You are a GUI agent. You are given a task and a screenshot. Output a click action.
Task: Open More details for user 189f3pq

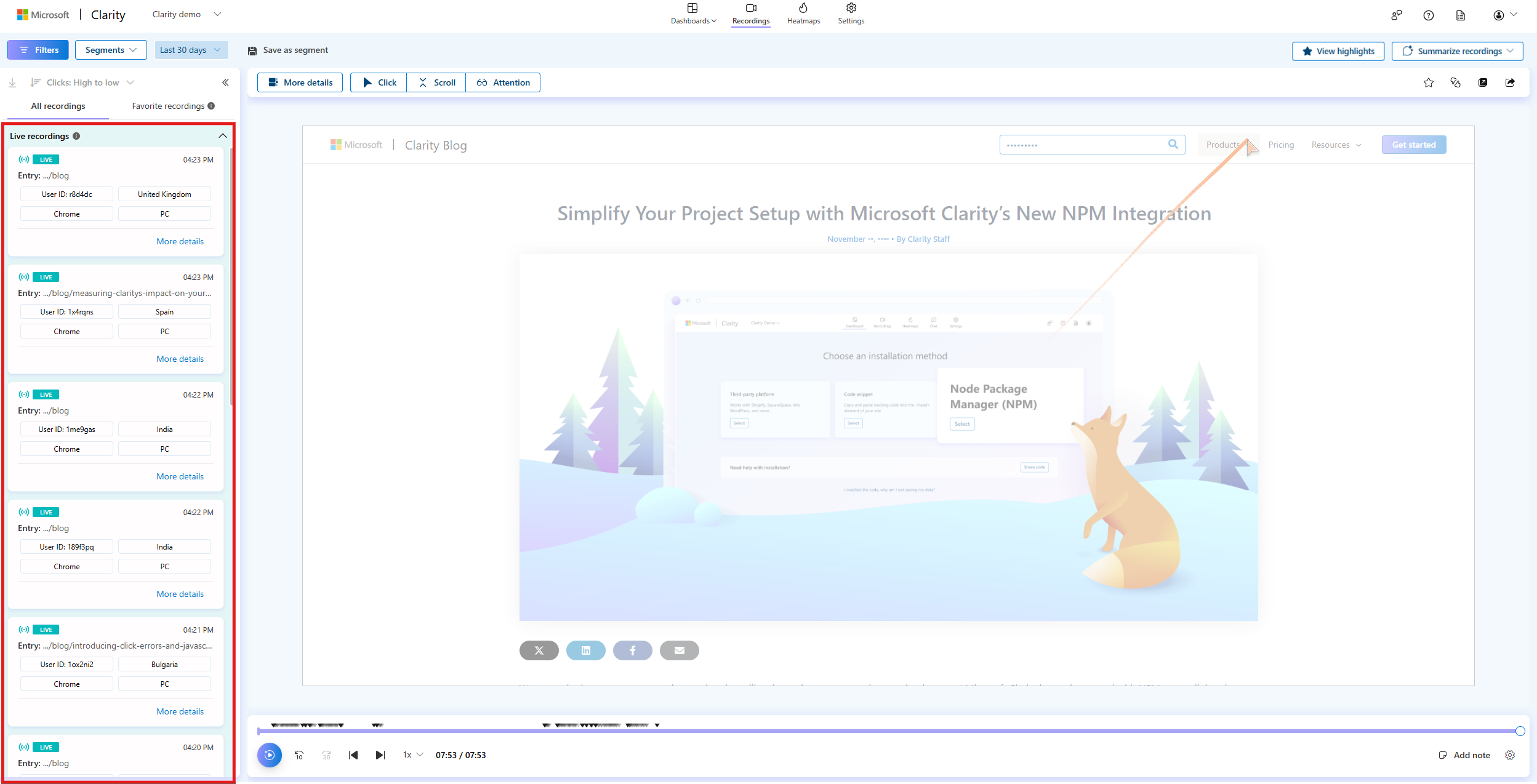pyautogui.click(x=180, y=594)
